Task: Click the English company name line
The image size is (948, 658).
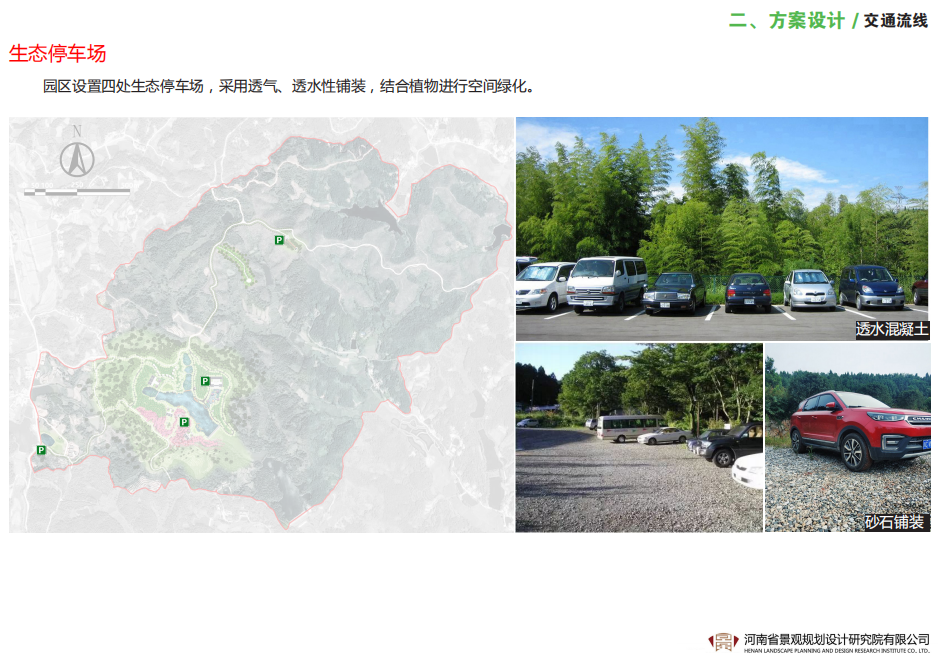Action: pyautogui.click(x=836, y=650)
